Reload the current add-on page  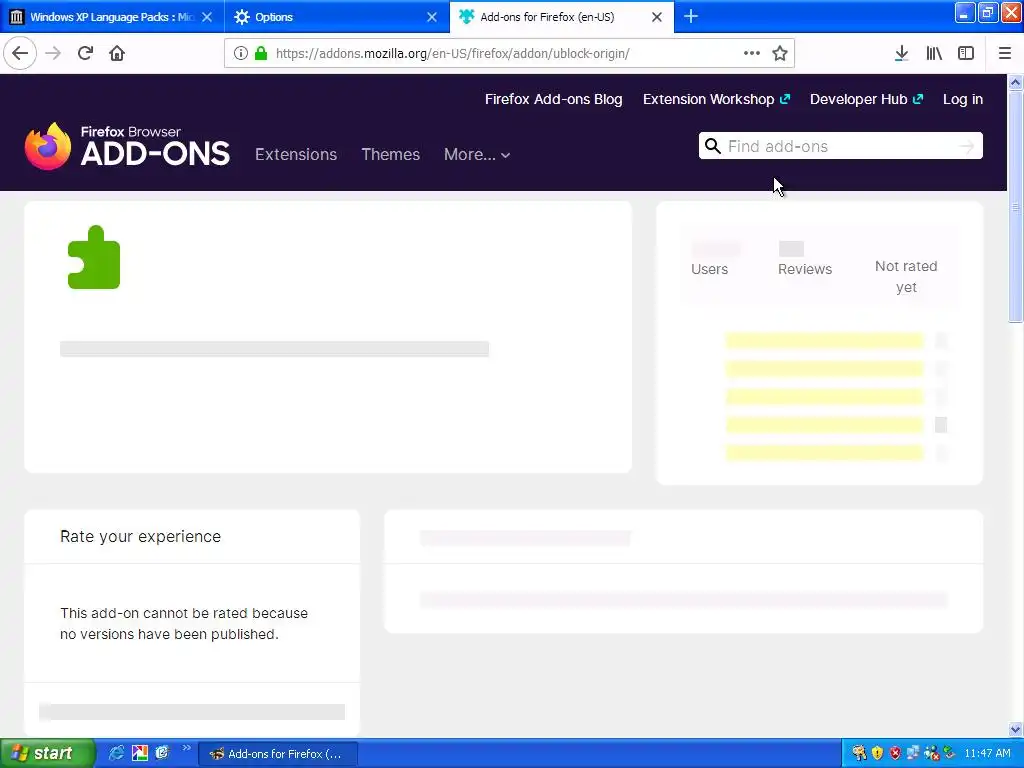tap(85, 54)
